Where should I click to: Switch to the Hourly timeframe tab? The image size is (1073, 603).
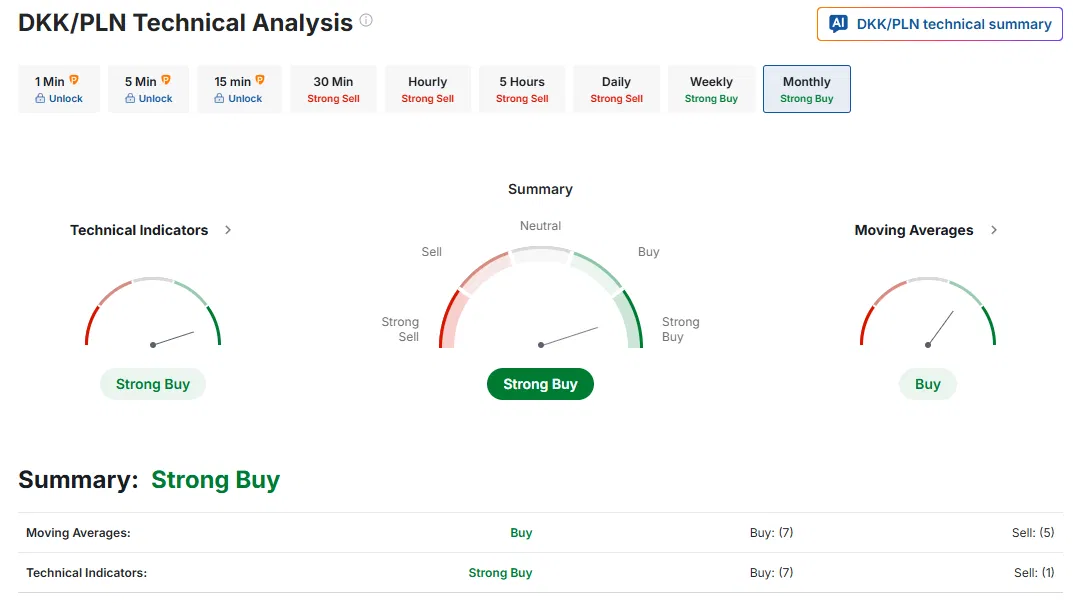(x=428, y=89)
